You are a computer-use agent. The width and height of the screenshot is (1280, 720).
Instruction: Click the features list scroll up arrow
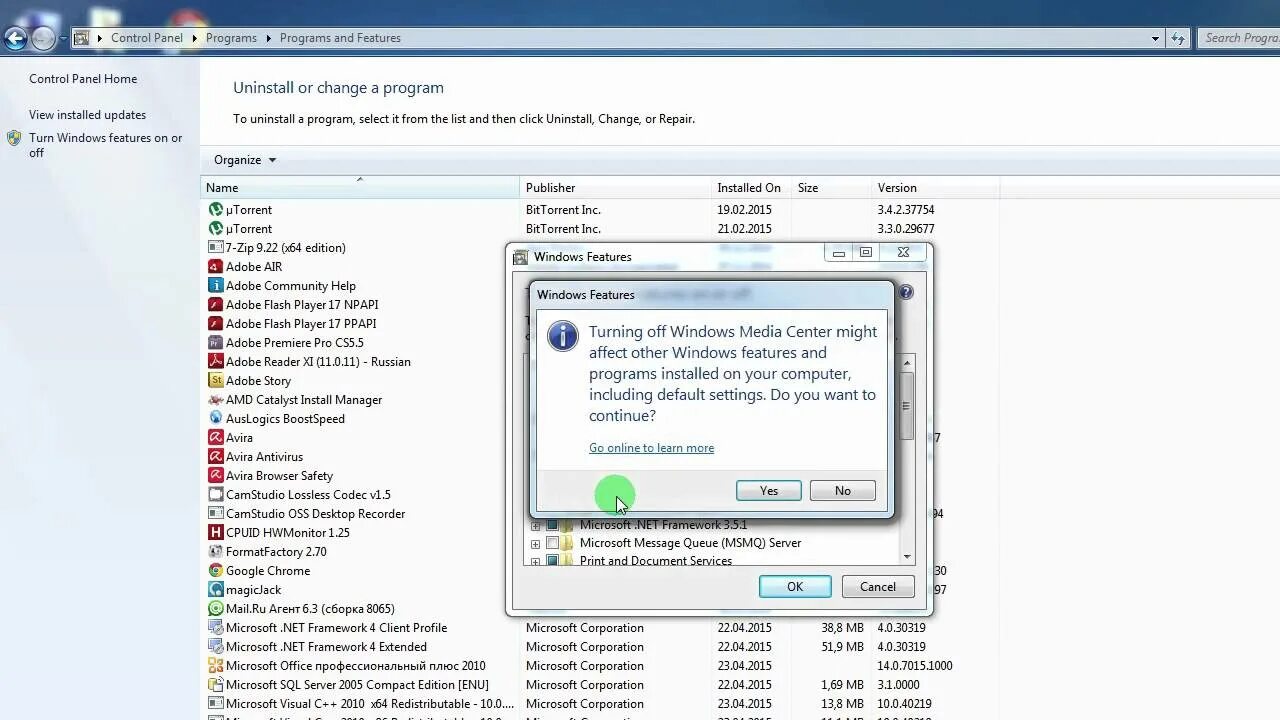point(907,363)
